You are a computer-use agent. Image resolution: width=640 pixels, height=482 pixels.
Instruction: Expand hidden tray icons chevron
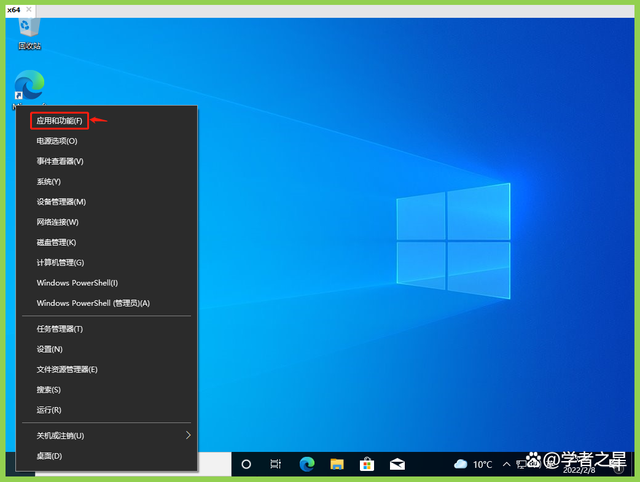click(507, 464)
